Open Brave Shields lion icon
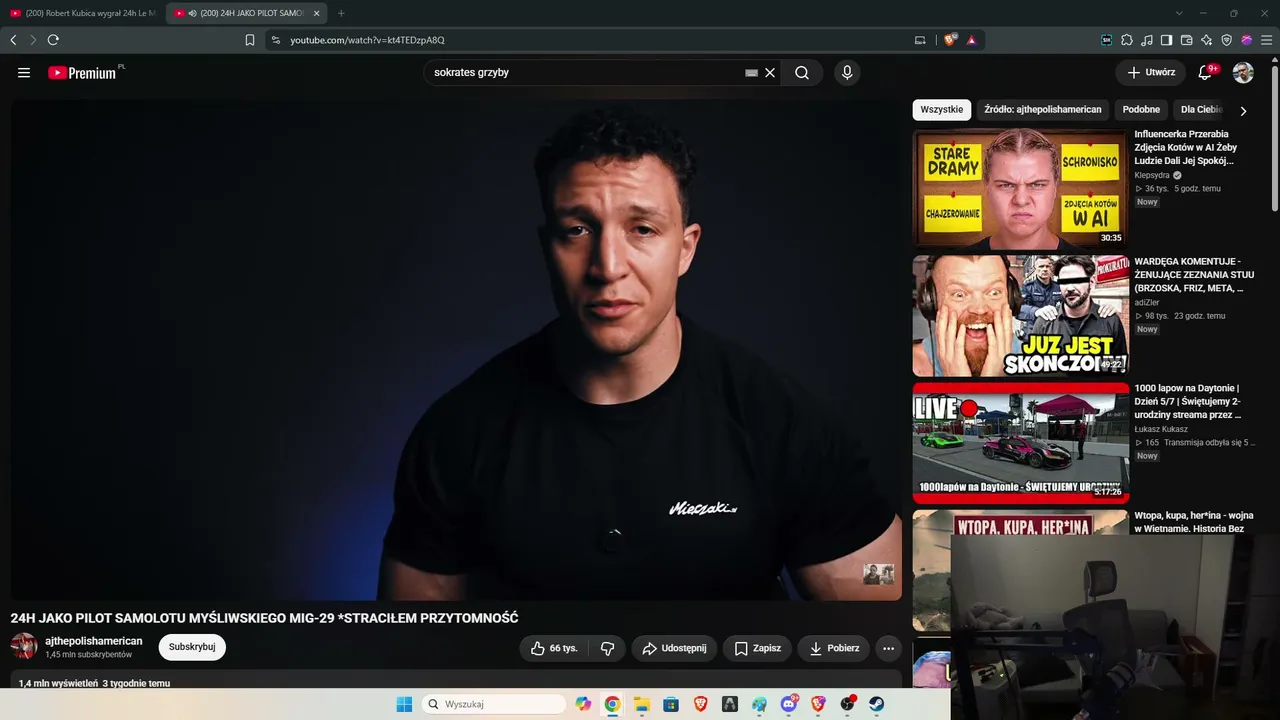Viewport: 1280px width, 720px height. click(950, 40)
